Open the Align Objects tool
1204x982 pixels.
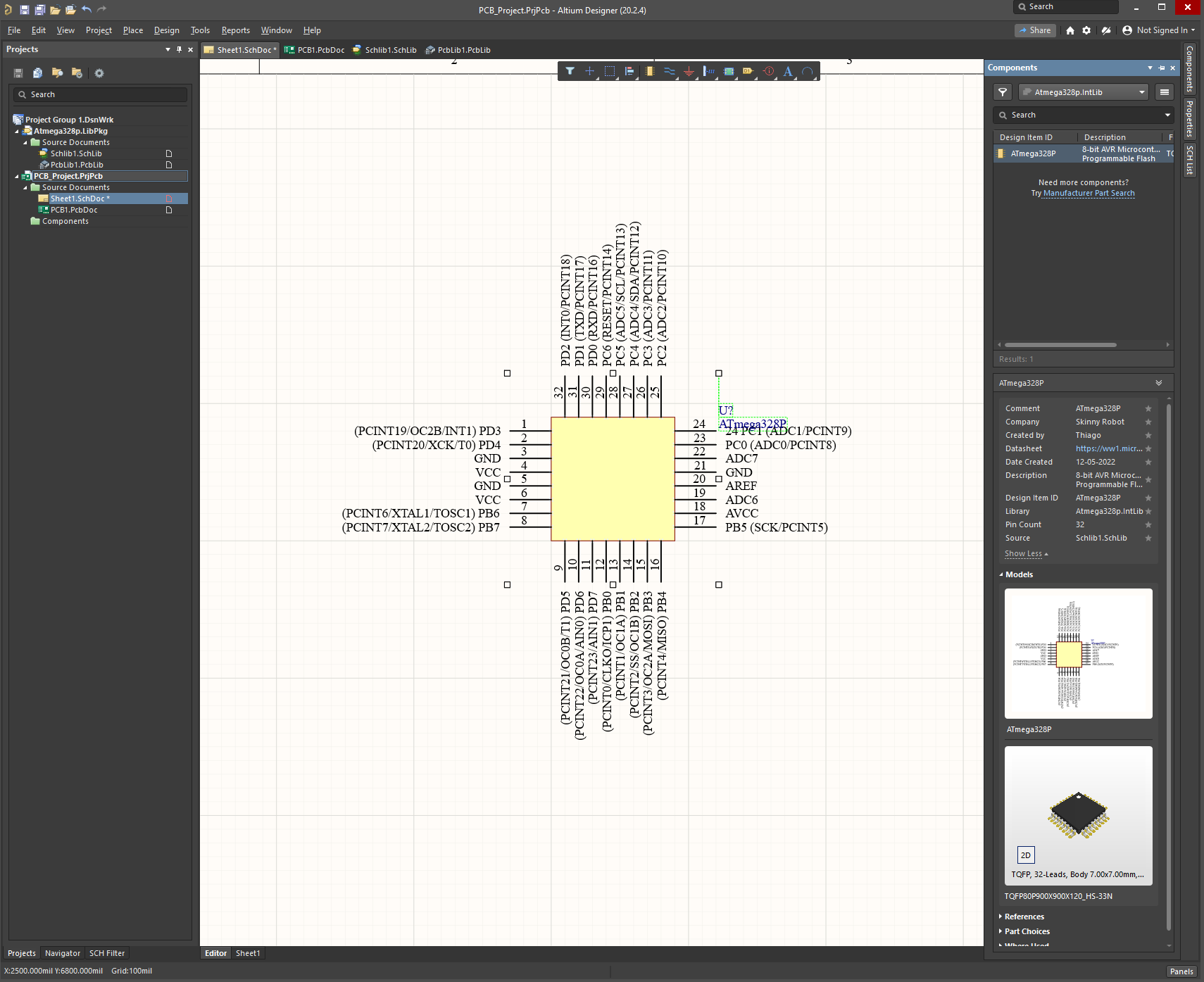tap(629, 71)
